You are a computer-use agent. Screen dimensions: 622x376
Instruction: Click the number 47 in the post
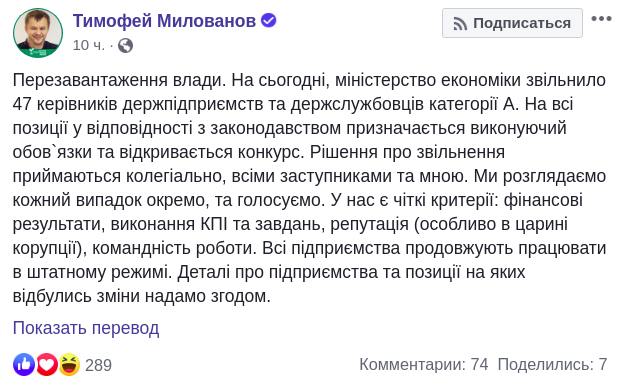pos(22,104)
